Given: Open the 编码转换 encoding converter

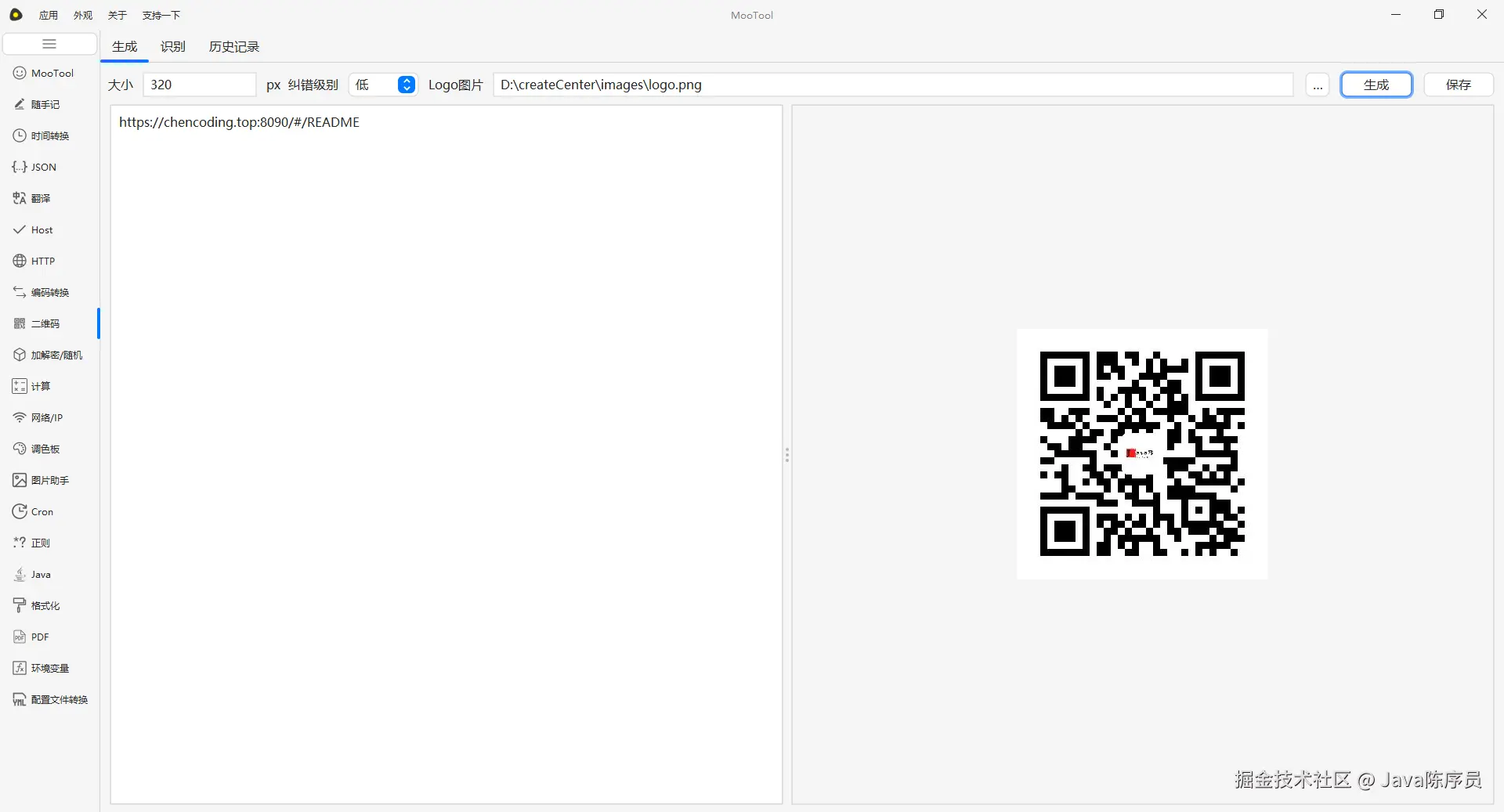Looking at the screenshot, I should [50, 292].
